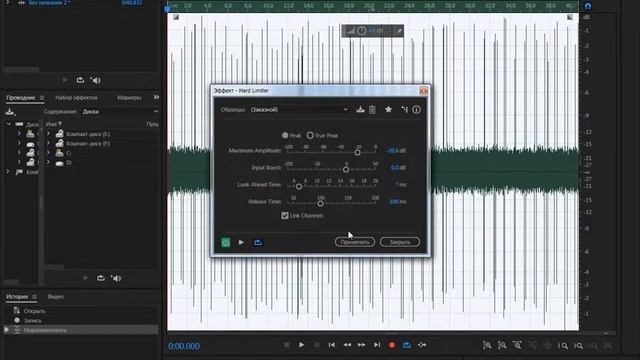Rewind using the transport bar
This screenshot has width=640, height=360.
click(x=347, y=345)
